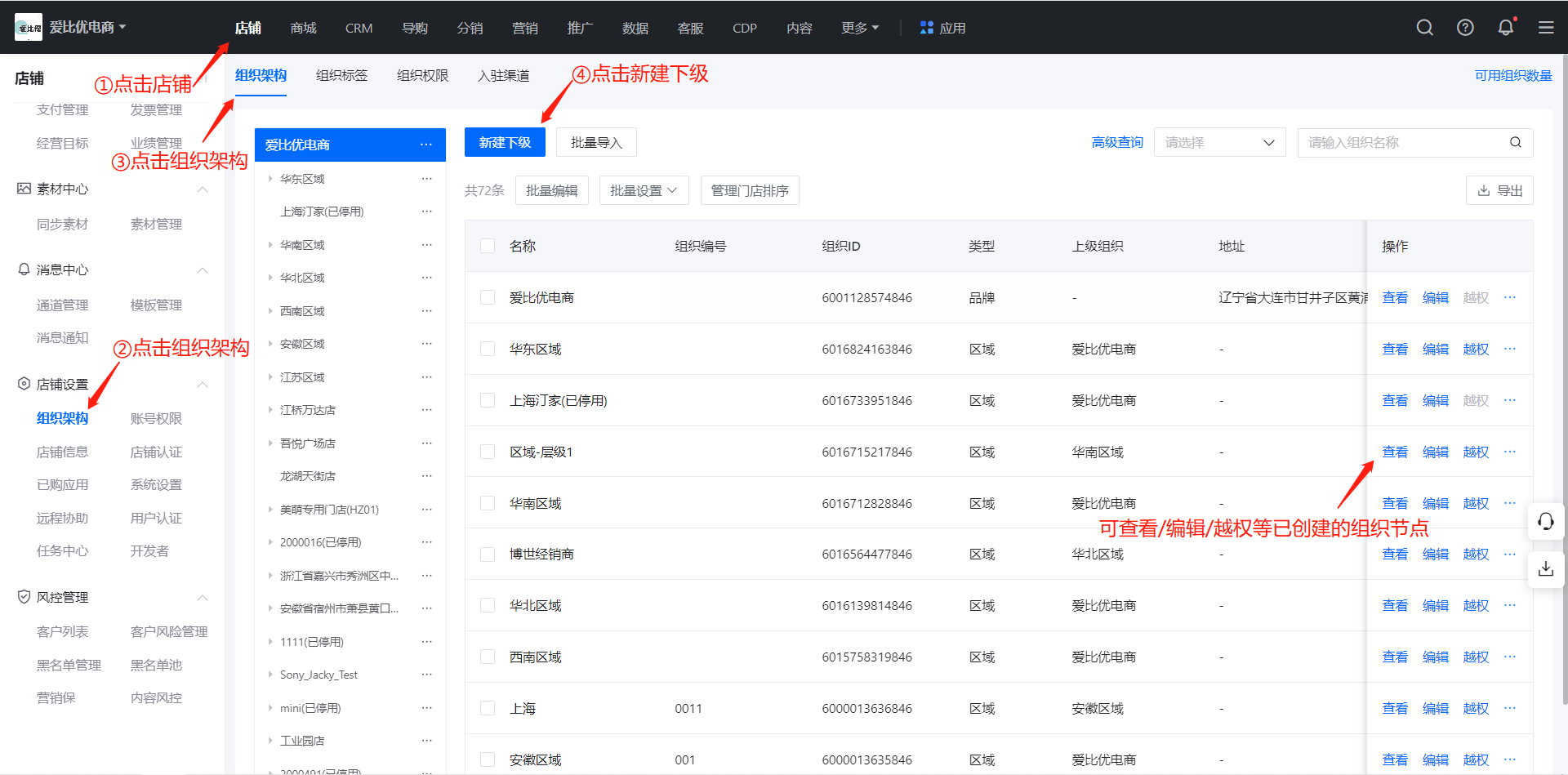Screen dimensions: 1568x775
Task: Open more dots for 华南区域 tree node
Action: (x=426, y=245)
